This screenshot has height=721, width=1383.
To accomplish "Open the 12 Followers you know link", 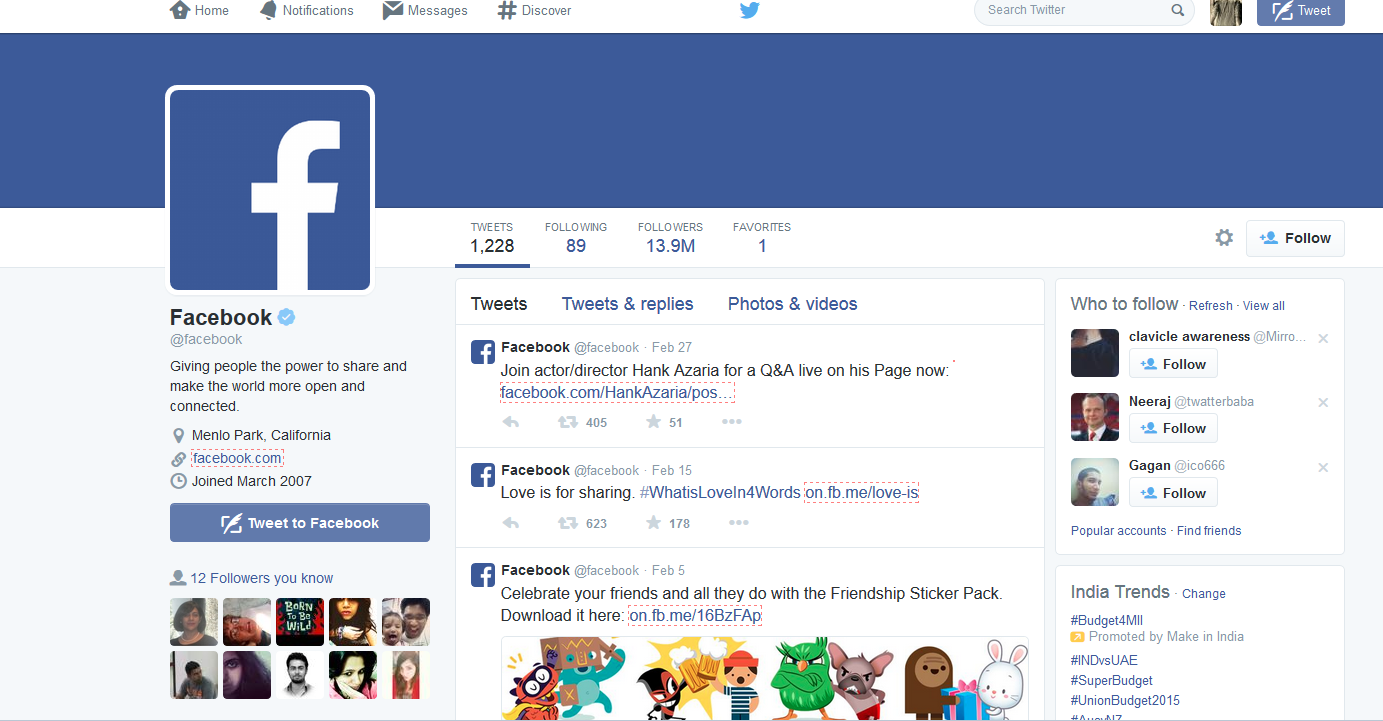I will click(261, 578).
